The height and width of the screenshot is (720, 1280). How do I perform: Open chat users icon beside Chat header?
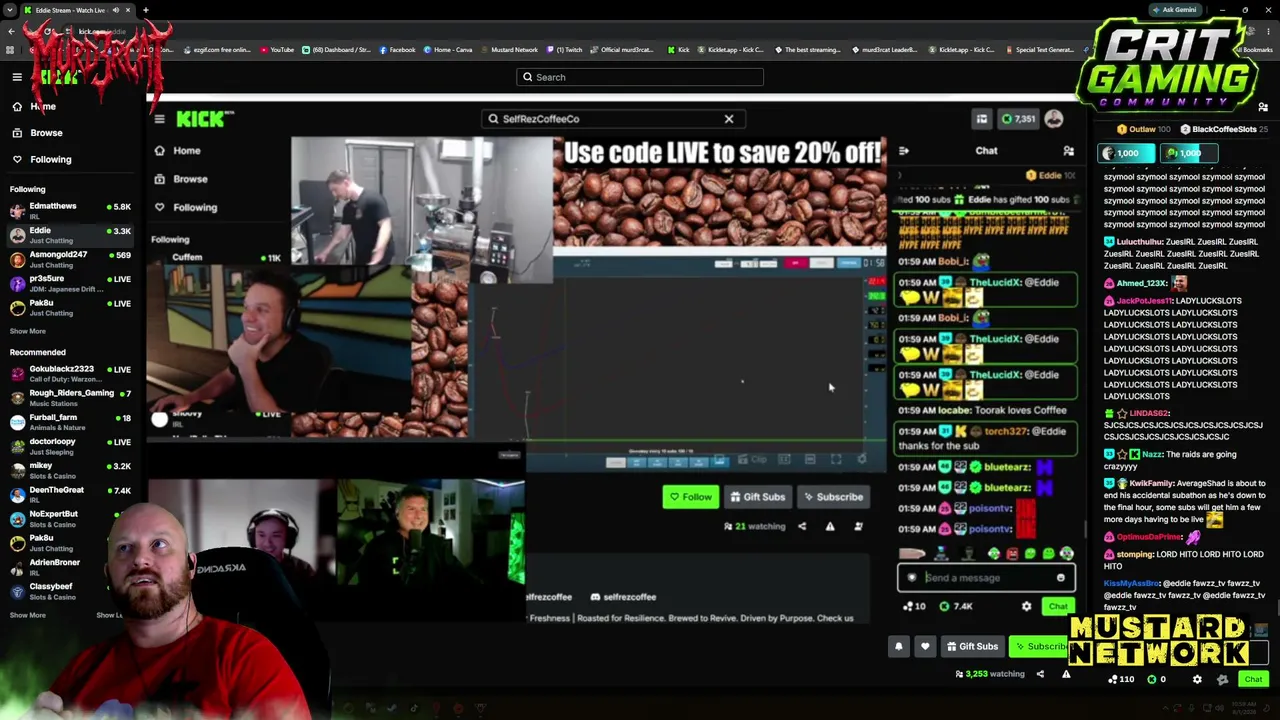point(1068,151)
